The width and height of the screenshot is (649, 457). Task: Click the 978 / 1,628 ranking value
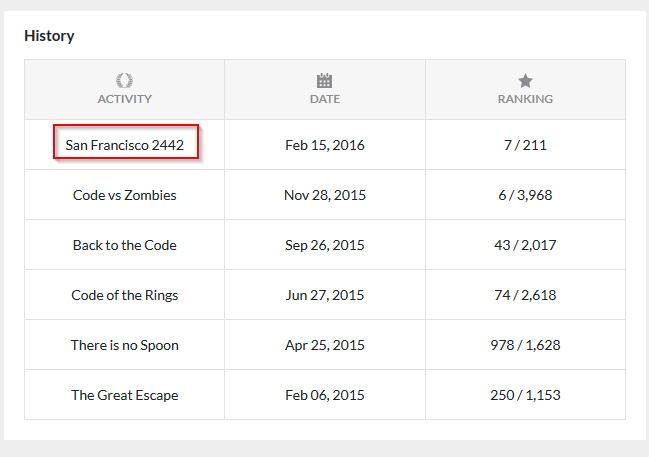point(525,345)
